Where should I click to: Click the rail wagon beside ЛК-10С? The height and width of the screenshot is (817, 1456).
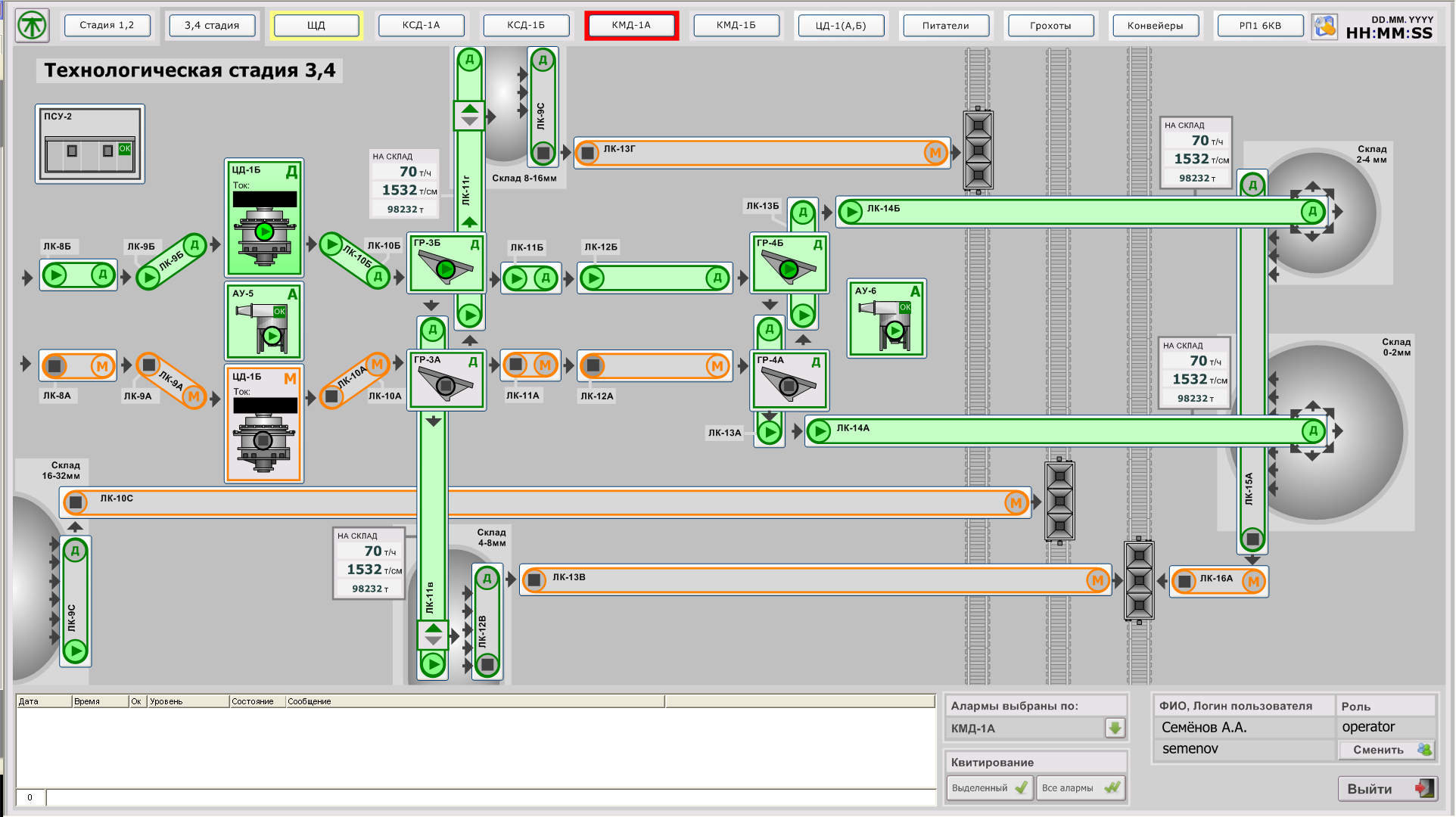(x=1059, y=501)
